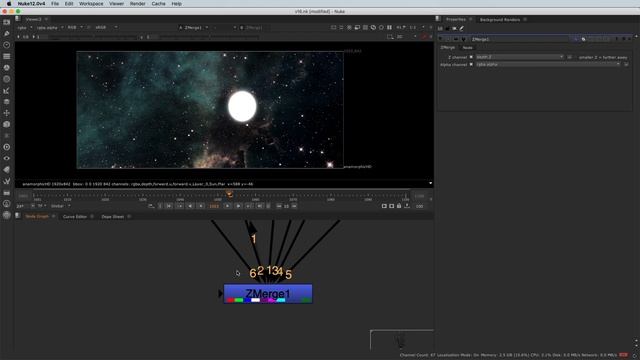Viewport: 640px width, 360px height.
Task: Toggle the timeline lock icon
Action: click(x=399, y=206)
